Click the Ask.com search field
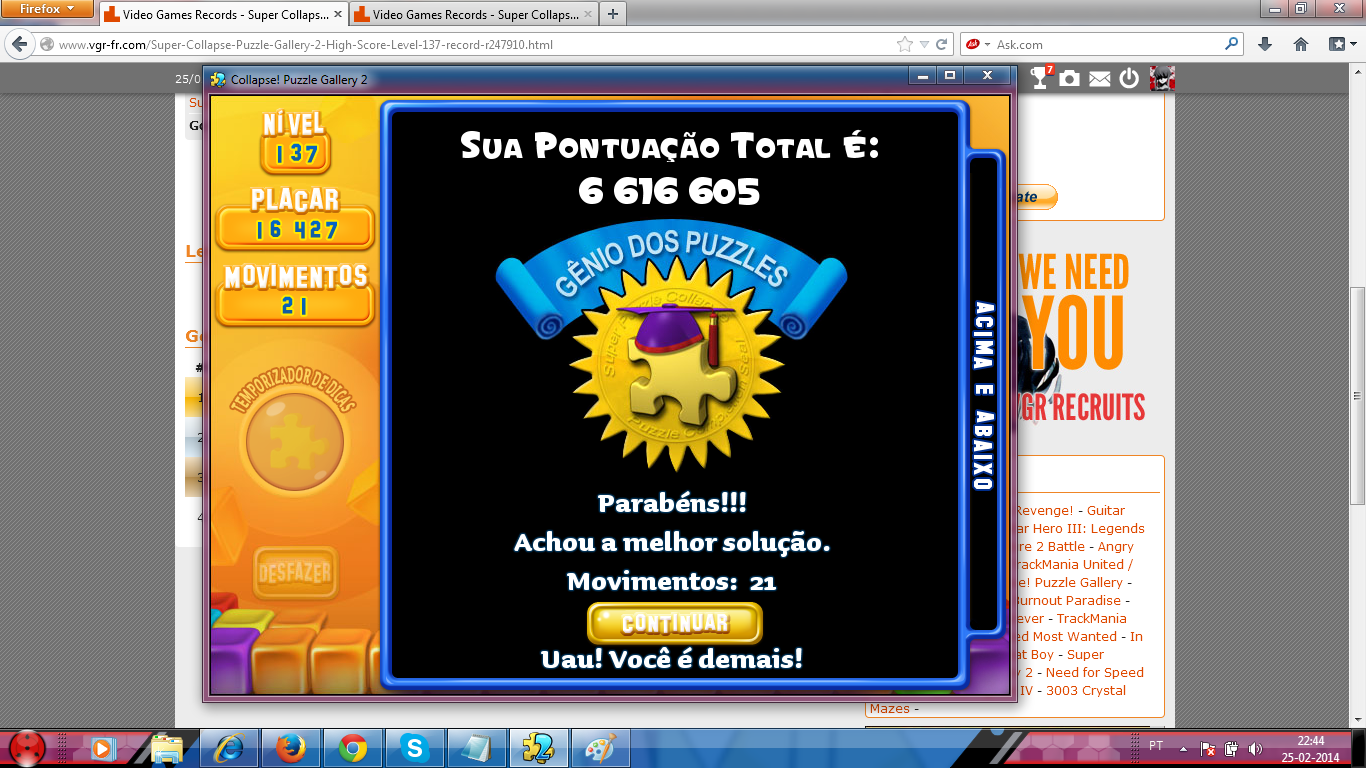Viewport: 1366px width, 768px height. [x=1105, y=44]
